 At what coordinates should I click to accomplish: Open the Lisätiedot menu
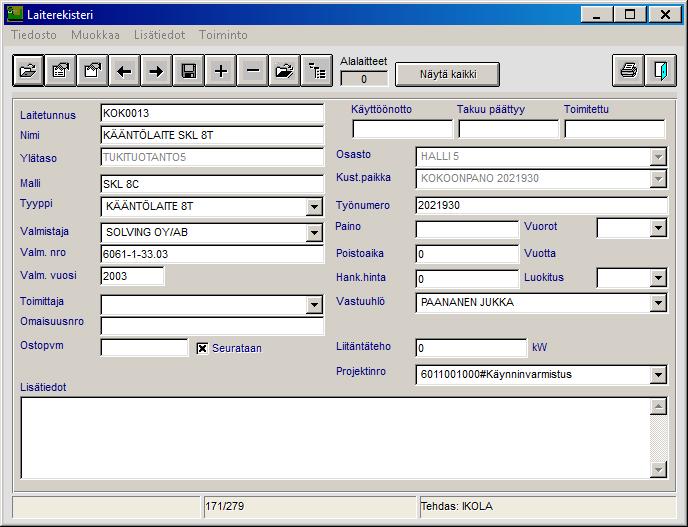tap(159, 35)
